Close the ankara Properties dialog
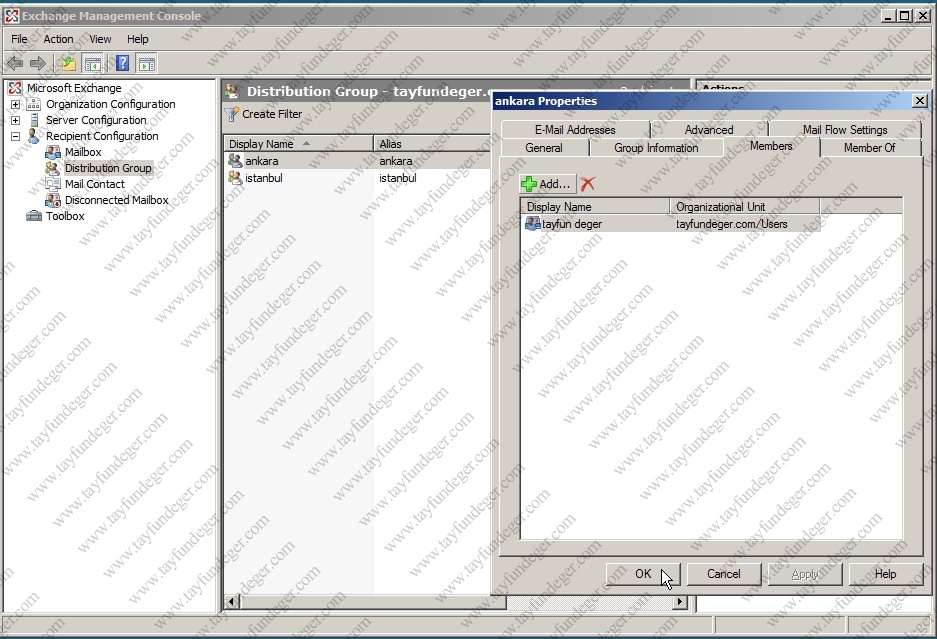Viewport: 937px width, 639px height. point(920,100)
